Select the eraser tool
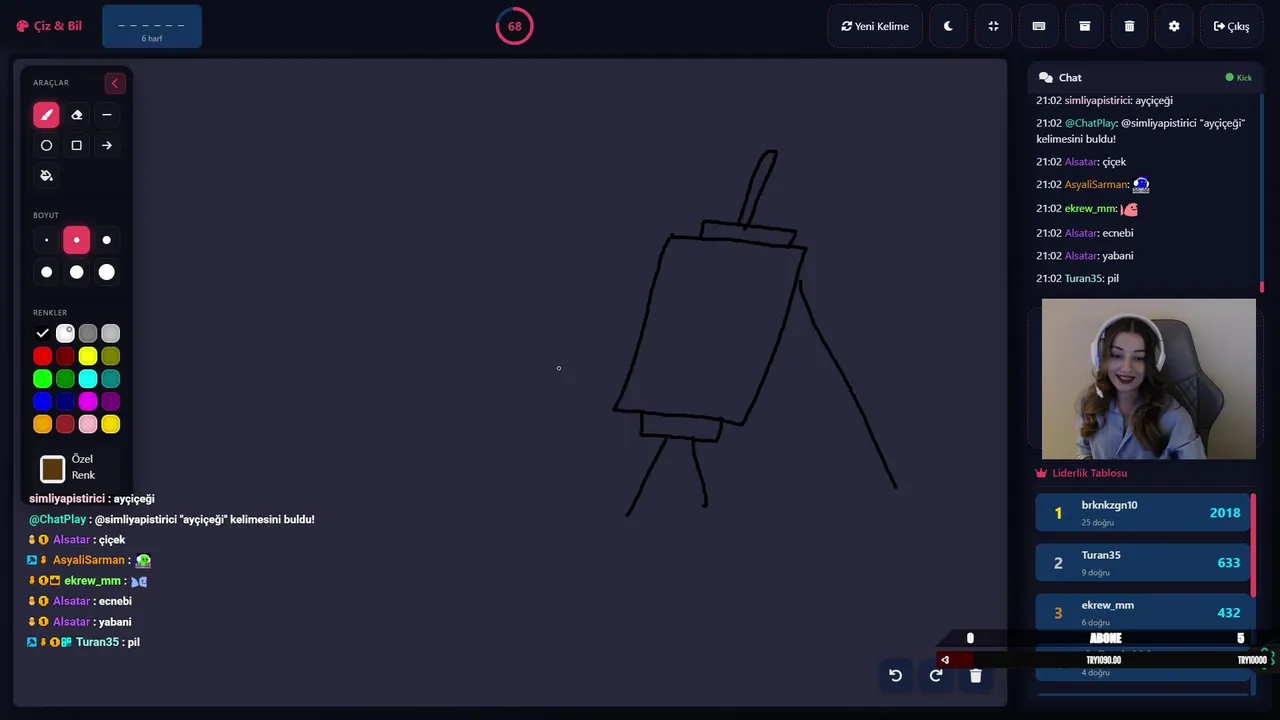The height and width of the screenshot is (720, 1280). [x=76, y=115]
